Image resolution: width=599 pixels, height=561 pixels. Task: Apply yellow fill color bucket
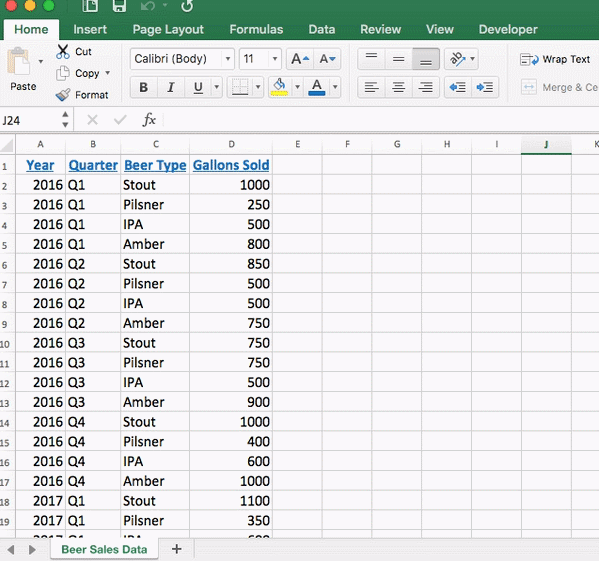tap(280, 87)
